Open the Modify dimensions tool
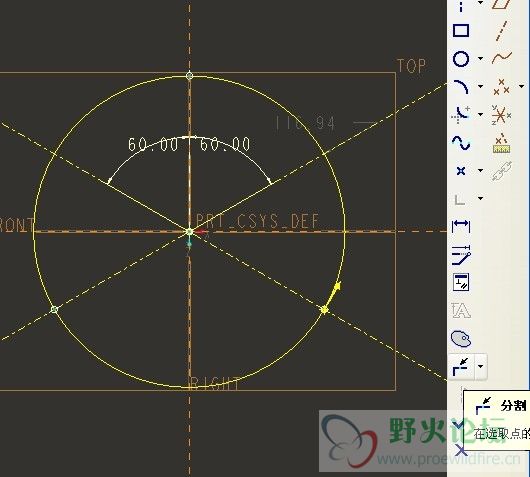Screen dimensions: 530x477 (x=461, y=254)
